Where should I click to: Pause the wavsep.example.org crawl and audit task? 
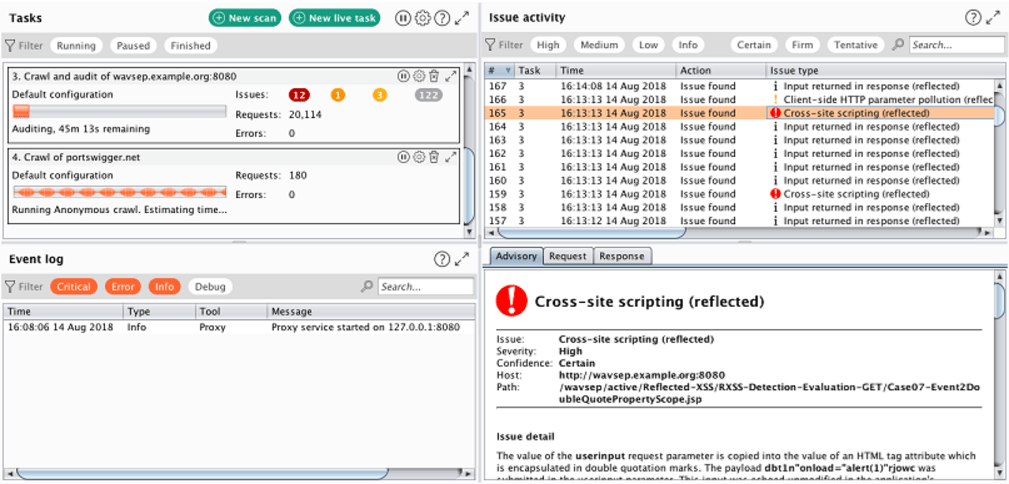[404, 76]
